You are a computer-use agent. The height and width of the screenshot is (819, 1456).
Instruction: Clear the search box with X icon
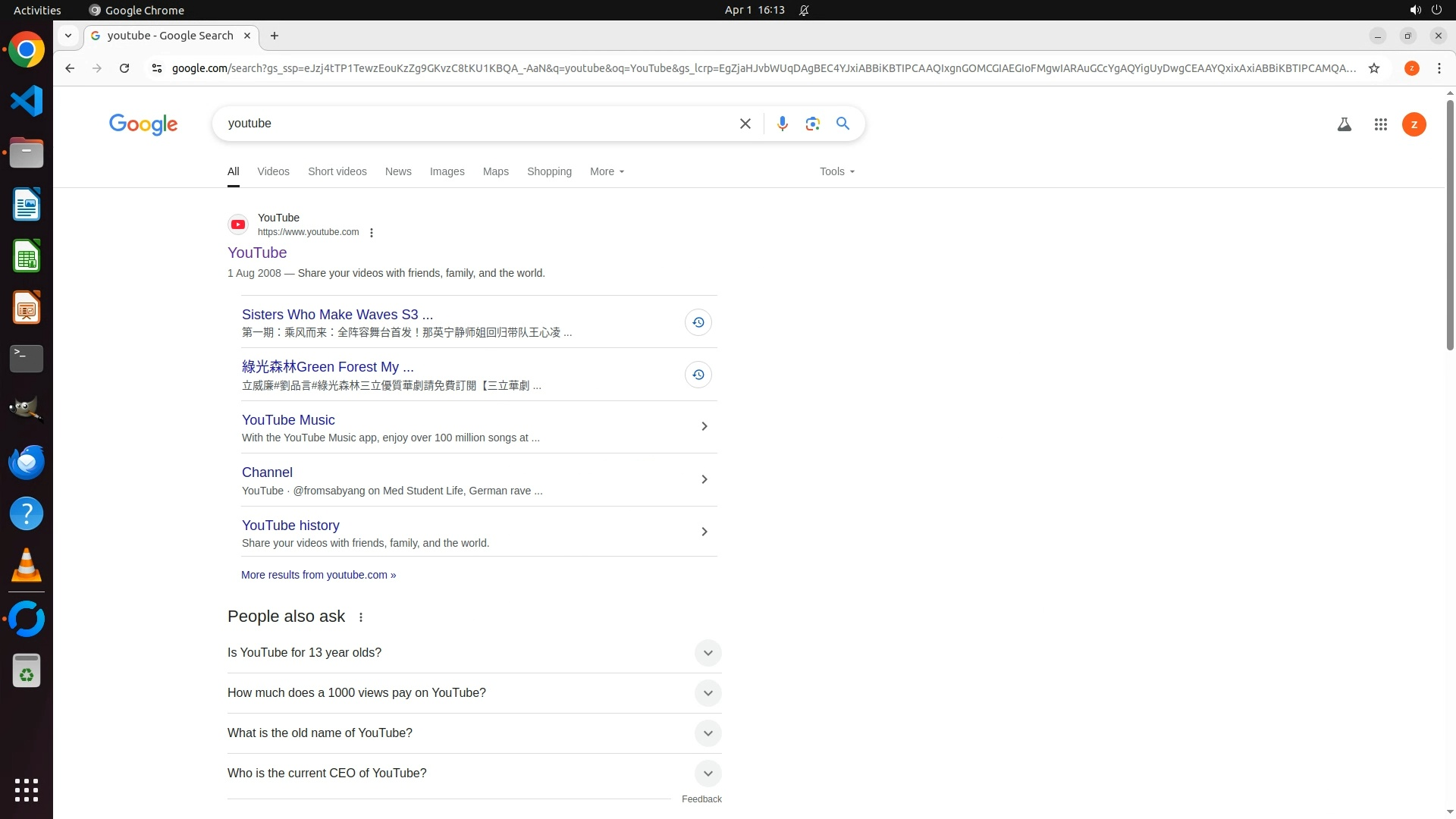745,124
